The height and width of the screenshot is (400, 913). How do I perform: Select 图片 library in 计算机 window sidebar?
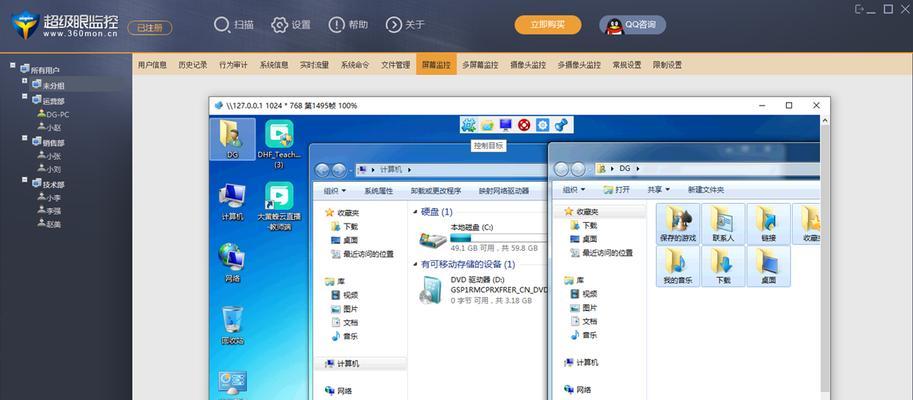click(x=345, y=309)
